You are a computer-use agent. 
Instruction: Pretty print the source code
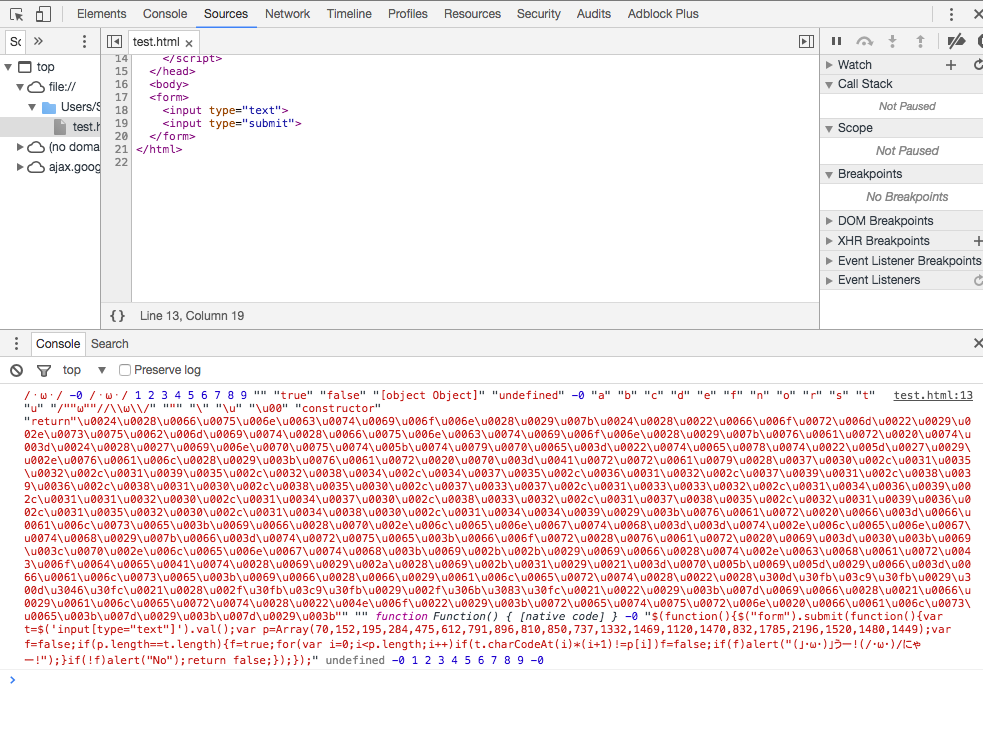(117, 316)
